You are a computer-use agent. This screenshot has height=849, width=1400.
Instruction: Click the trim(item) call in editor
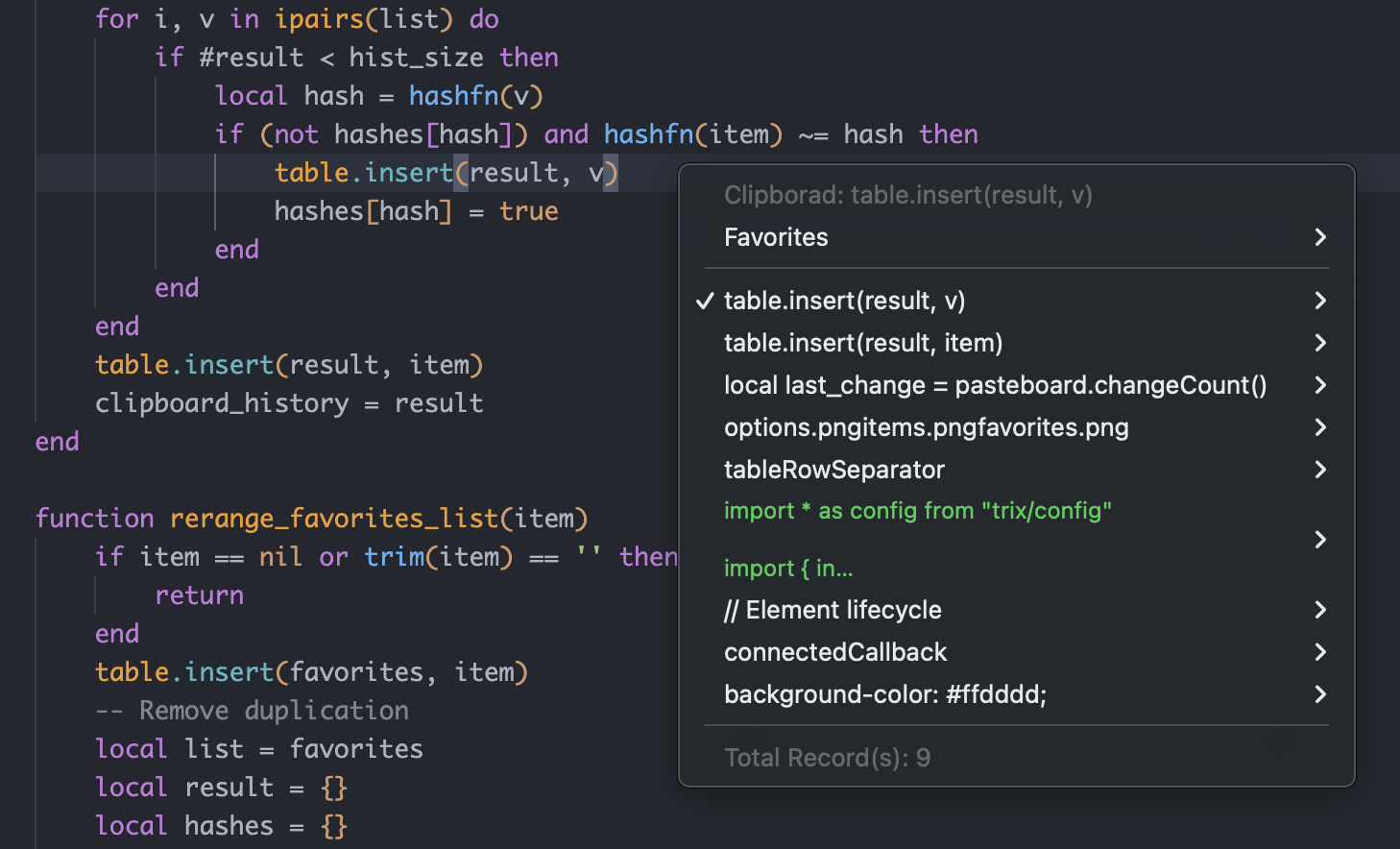(439, 557)
